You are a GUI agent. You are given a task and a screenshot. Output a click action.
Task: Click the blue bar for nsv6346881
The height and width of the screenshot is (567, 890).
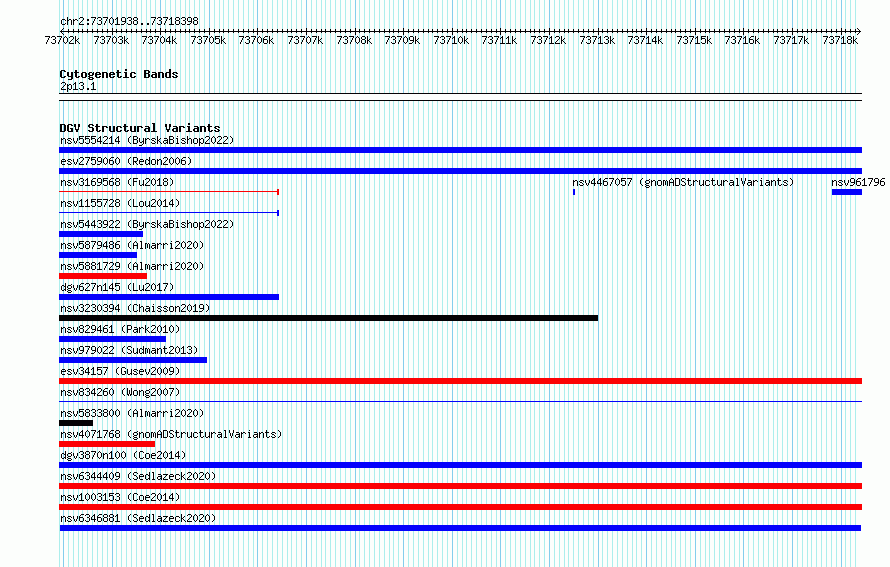pyautogui.click(x=460, y=528)
